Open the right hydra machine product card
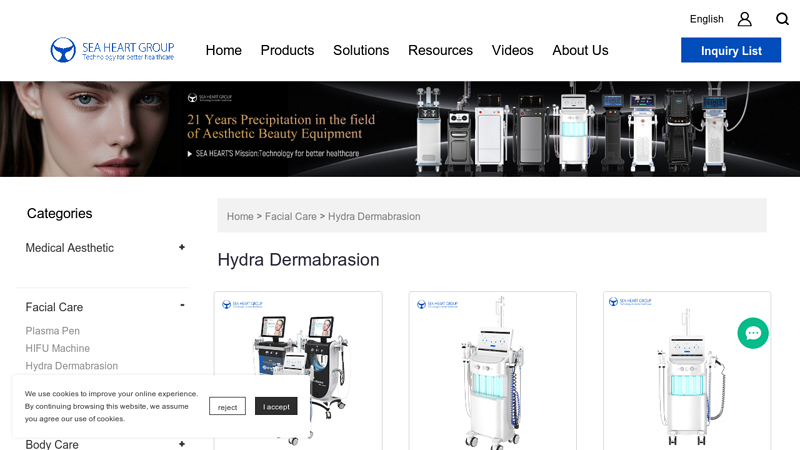This screenshot has height=450, width=800. (x=687, y=371)
